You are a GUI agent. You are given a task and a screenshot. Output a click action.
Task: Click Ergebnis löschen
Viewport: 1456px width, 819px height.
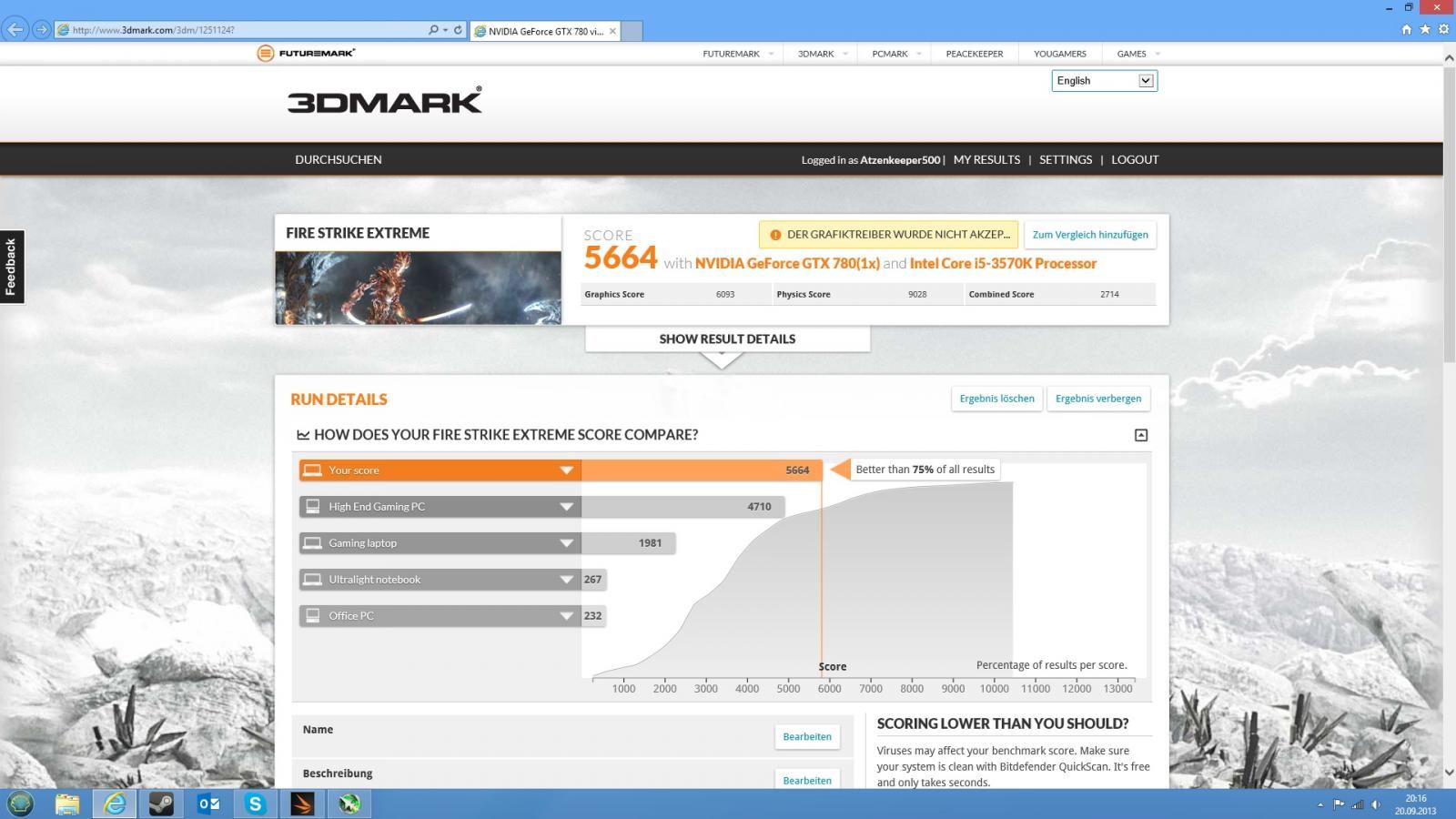[996, 399]
